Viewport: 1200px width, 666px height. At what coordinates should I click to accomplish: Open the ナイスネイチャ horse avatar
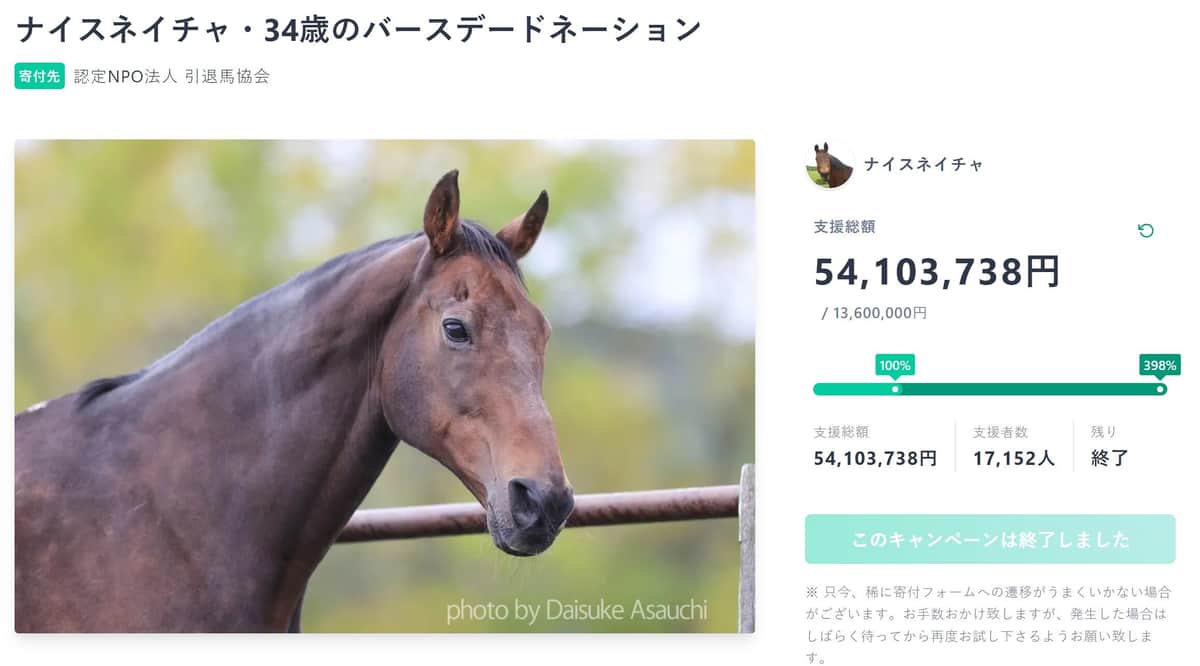point(829,166)
